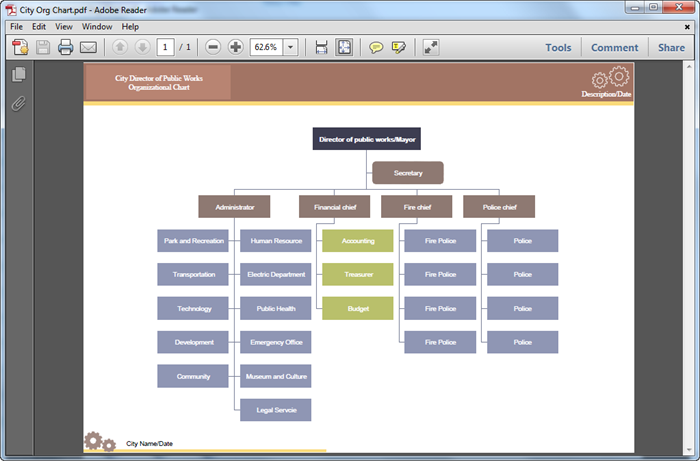Click the Share pane button
The width and height of the screenshot is (700, 461).
pos(671,47)
